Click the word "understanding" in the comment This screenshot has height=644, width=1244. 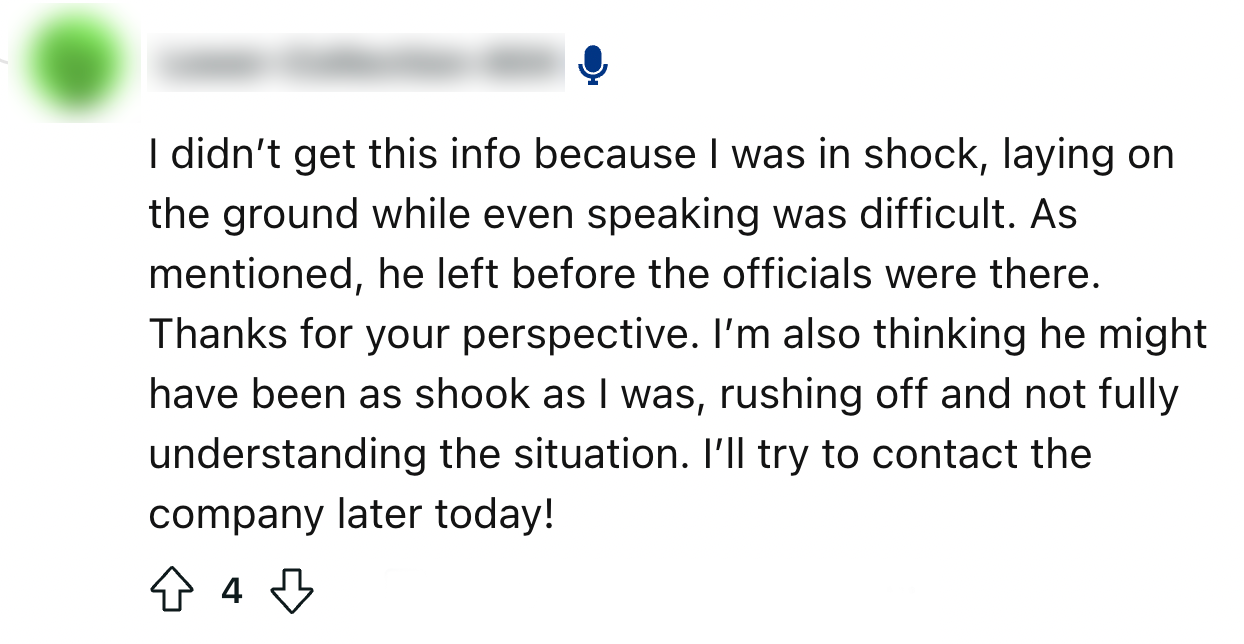coord(288,455)
